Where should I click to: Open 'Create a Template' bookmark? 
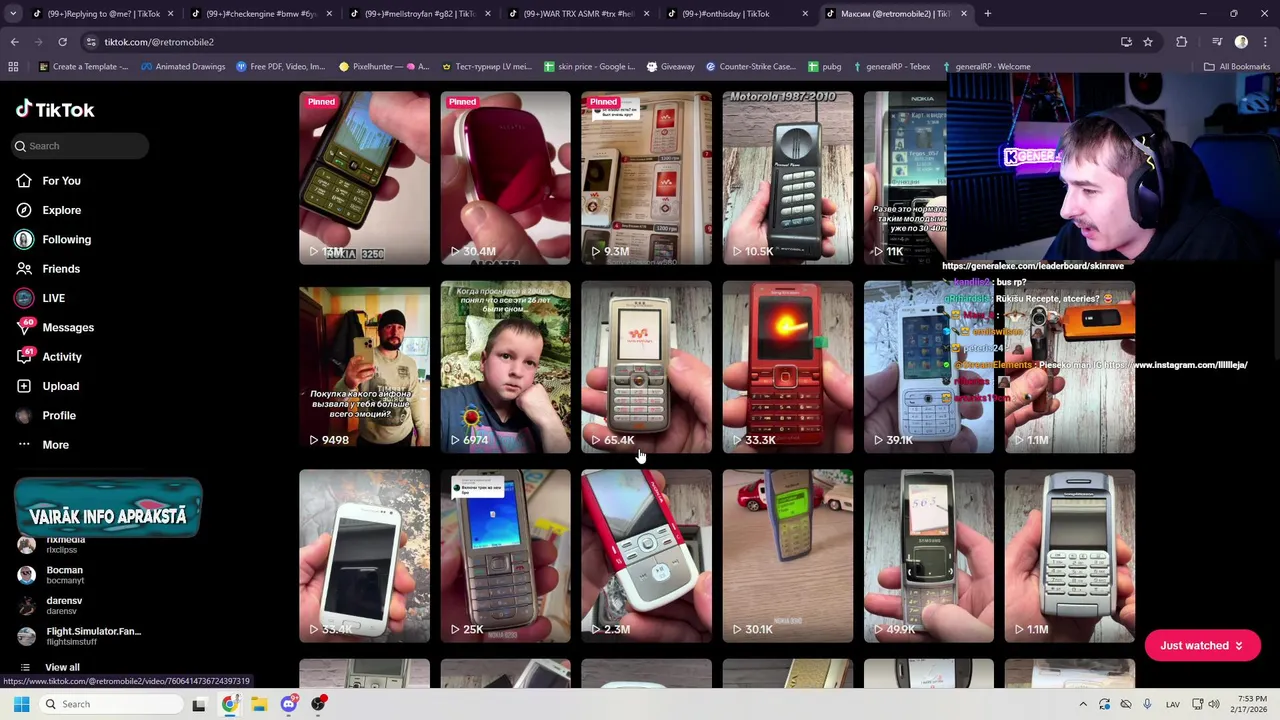(83, 67)
